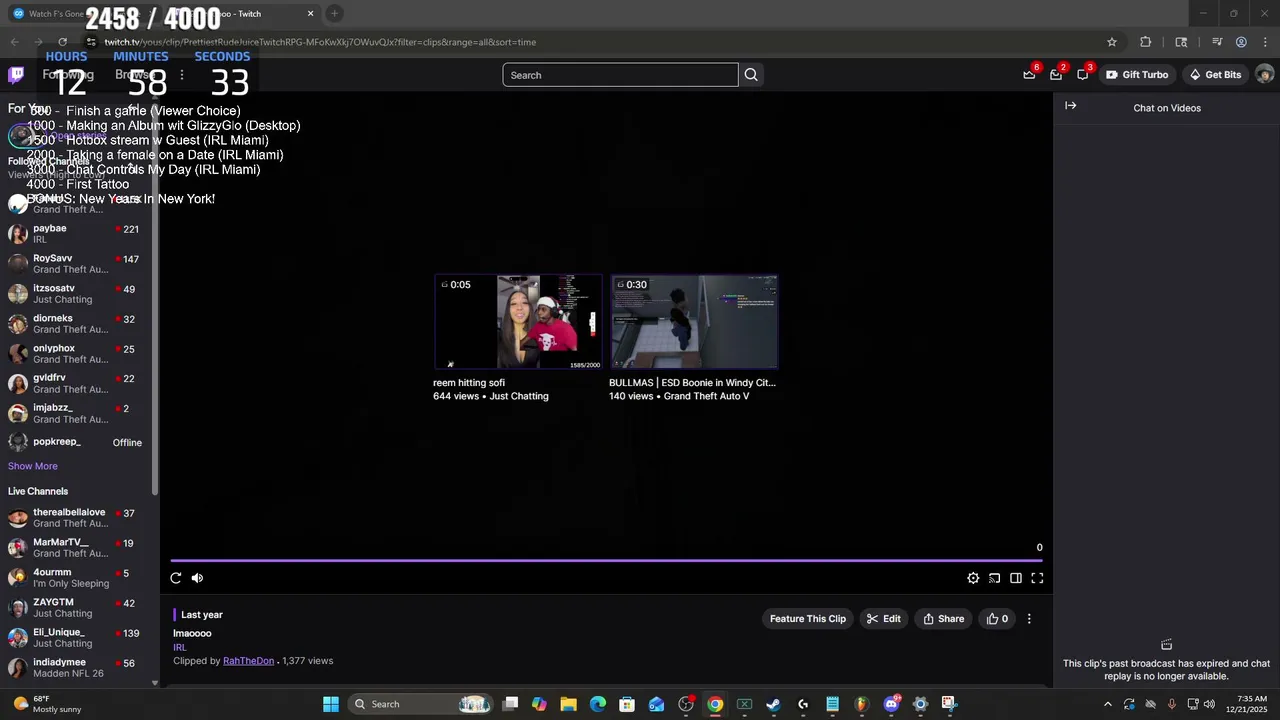Toggle theatre mode in the player
Image resolution: width=1280 pixels, height=720 pixels.
tap(1016, 578)
